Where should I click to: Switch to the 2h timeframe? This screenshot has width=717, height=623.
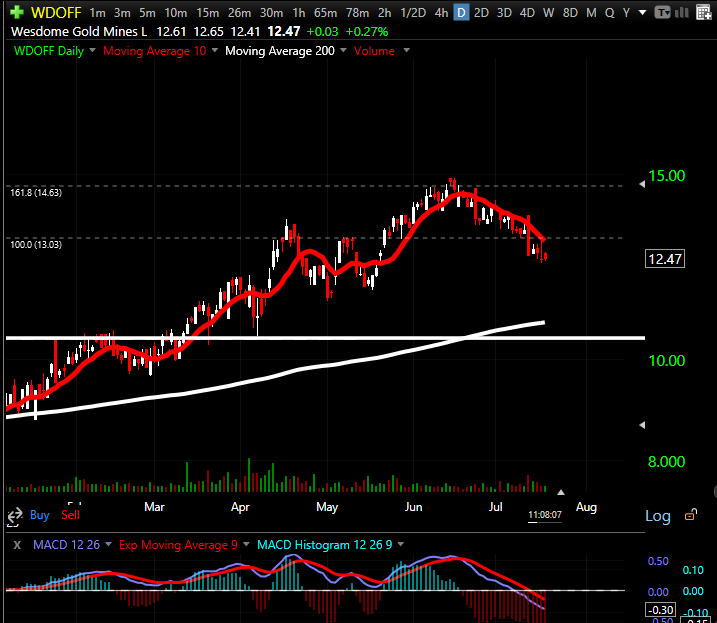[385, 13]
